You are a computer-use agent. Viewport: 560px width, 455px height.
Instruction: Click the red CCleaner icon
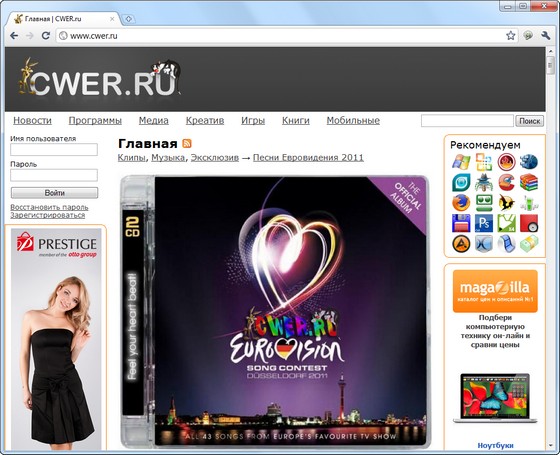506,182
